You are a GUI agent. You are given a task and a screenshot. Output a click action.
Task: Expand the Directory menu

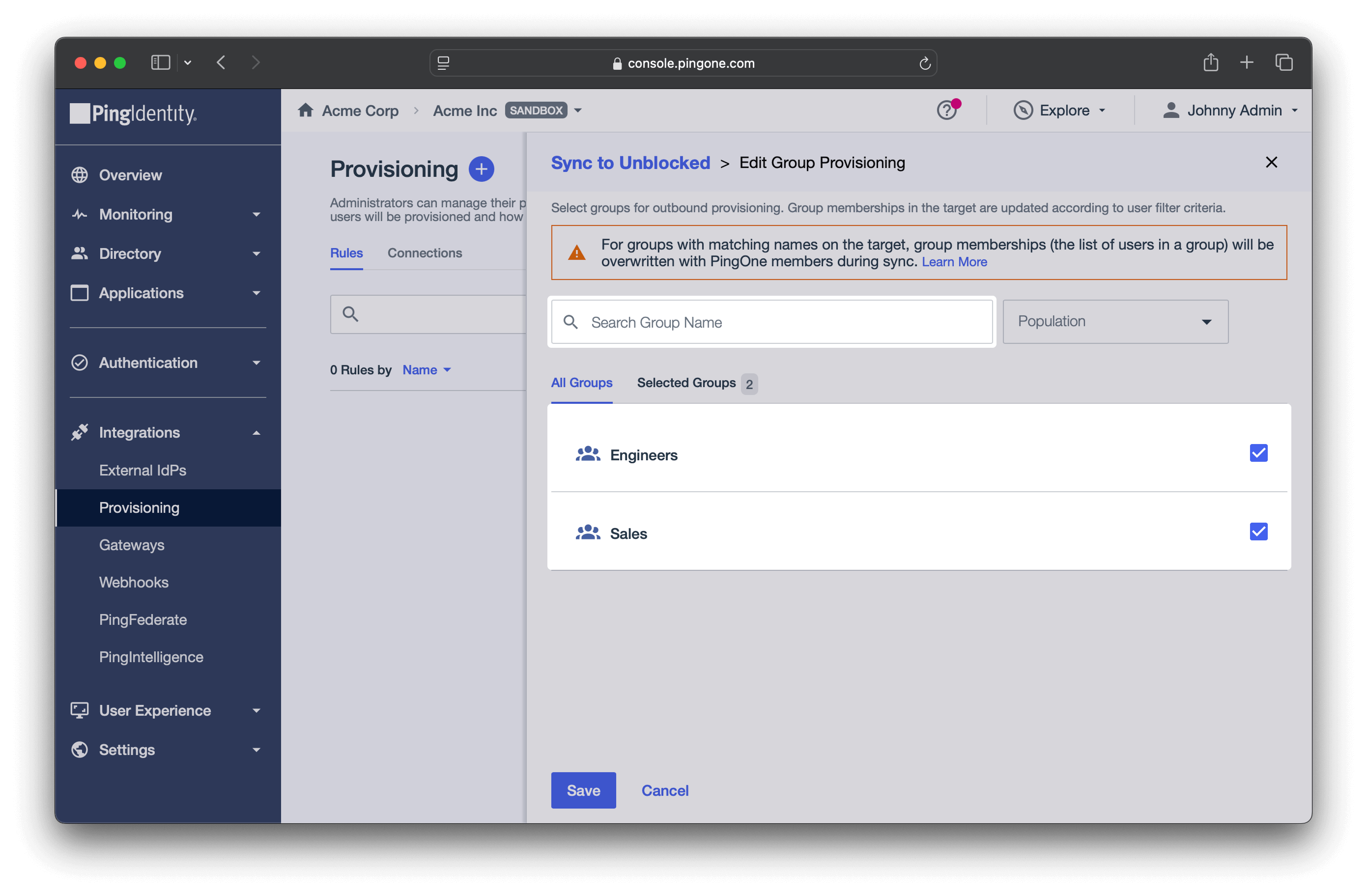[x=256, y=253]
